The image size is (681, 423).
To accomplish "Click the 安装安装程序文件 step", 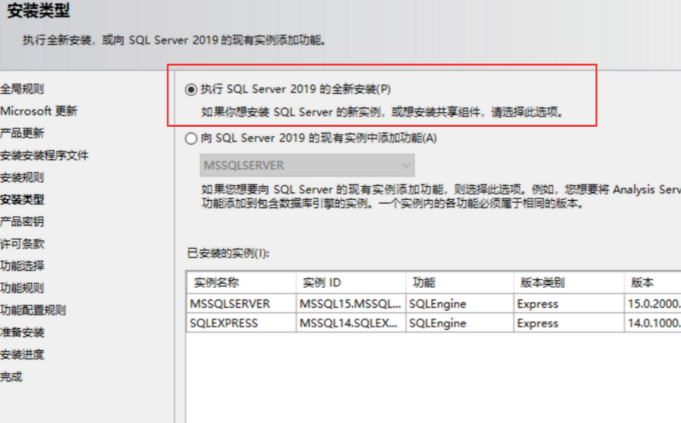I will 44,155.
